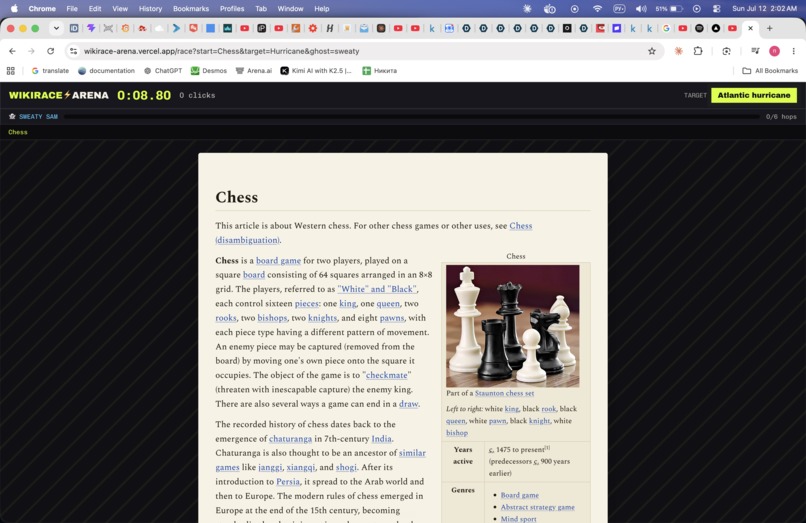806x523 pixels.
Task: Open the translate bookmark
Action: coord(50,70)
